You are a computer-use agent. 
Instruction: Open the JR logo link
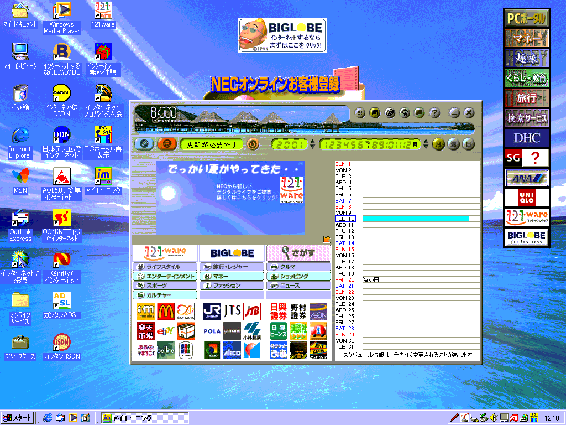212,311
